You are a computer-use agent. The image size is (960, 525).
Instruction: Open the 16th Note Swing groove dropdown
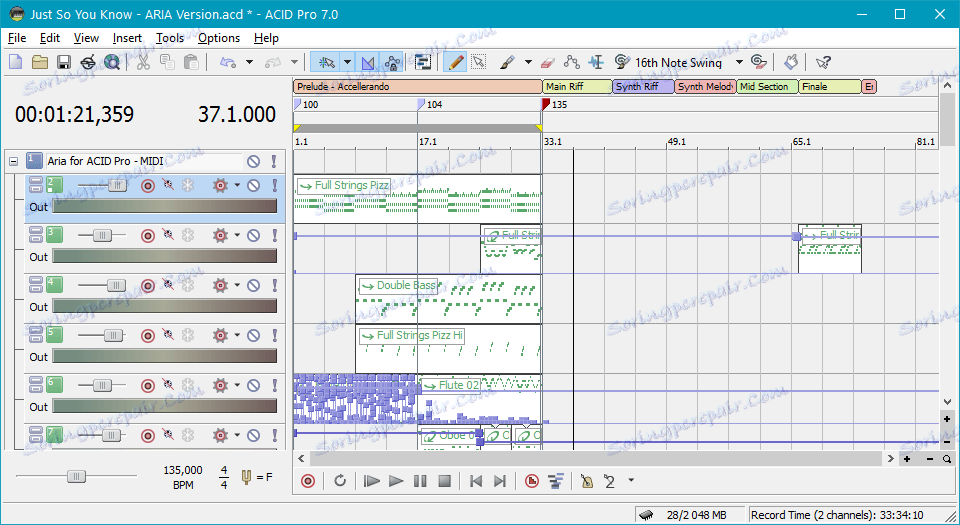739,62
